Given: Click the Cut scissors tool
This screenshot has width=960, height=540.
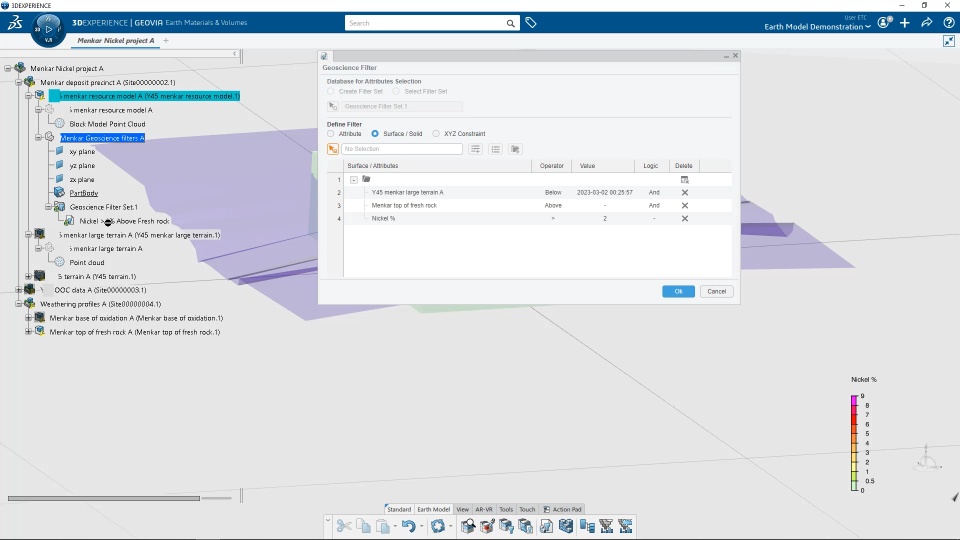Looking at the screenshot, I should pyautogui.click(x=344, y=526).
